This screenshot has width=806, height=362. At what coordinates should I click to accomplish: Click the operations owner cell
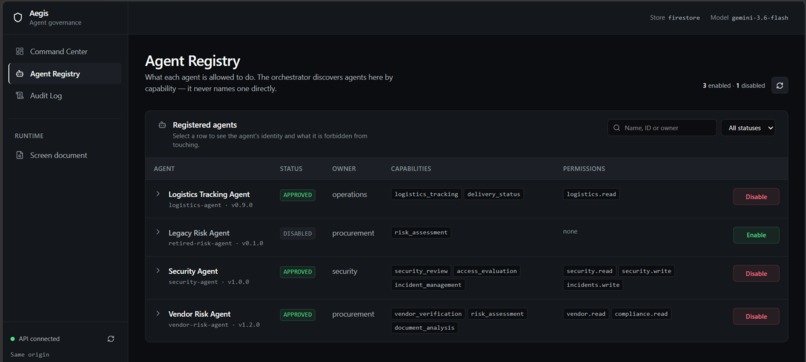350,194
